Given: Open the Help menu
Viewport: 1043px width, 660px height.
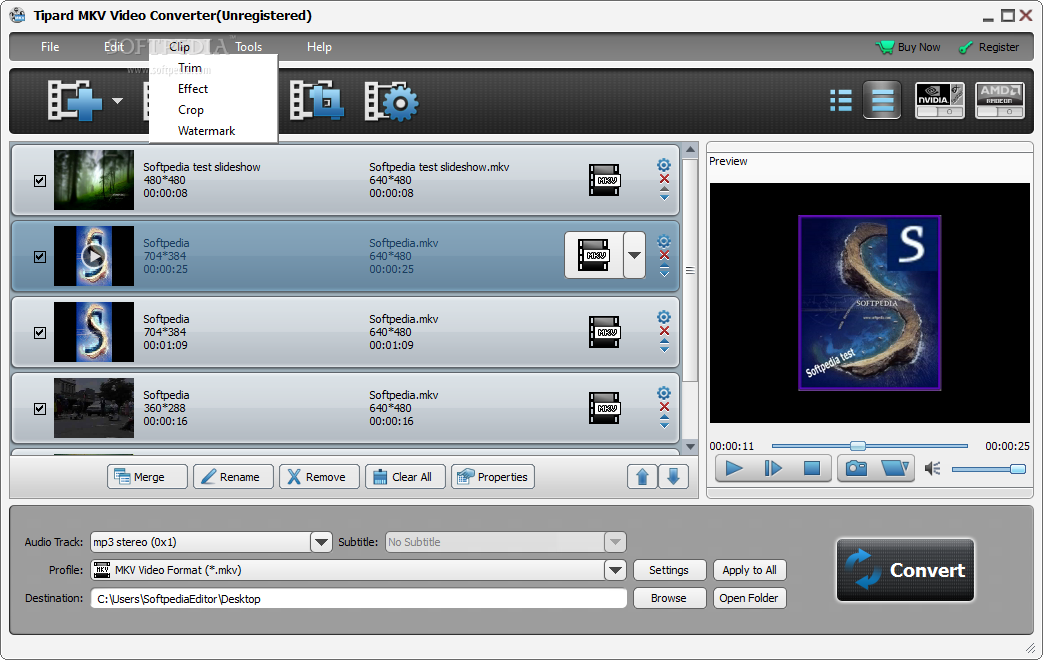Looking at the screenshot, I should 319,47.
